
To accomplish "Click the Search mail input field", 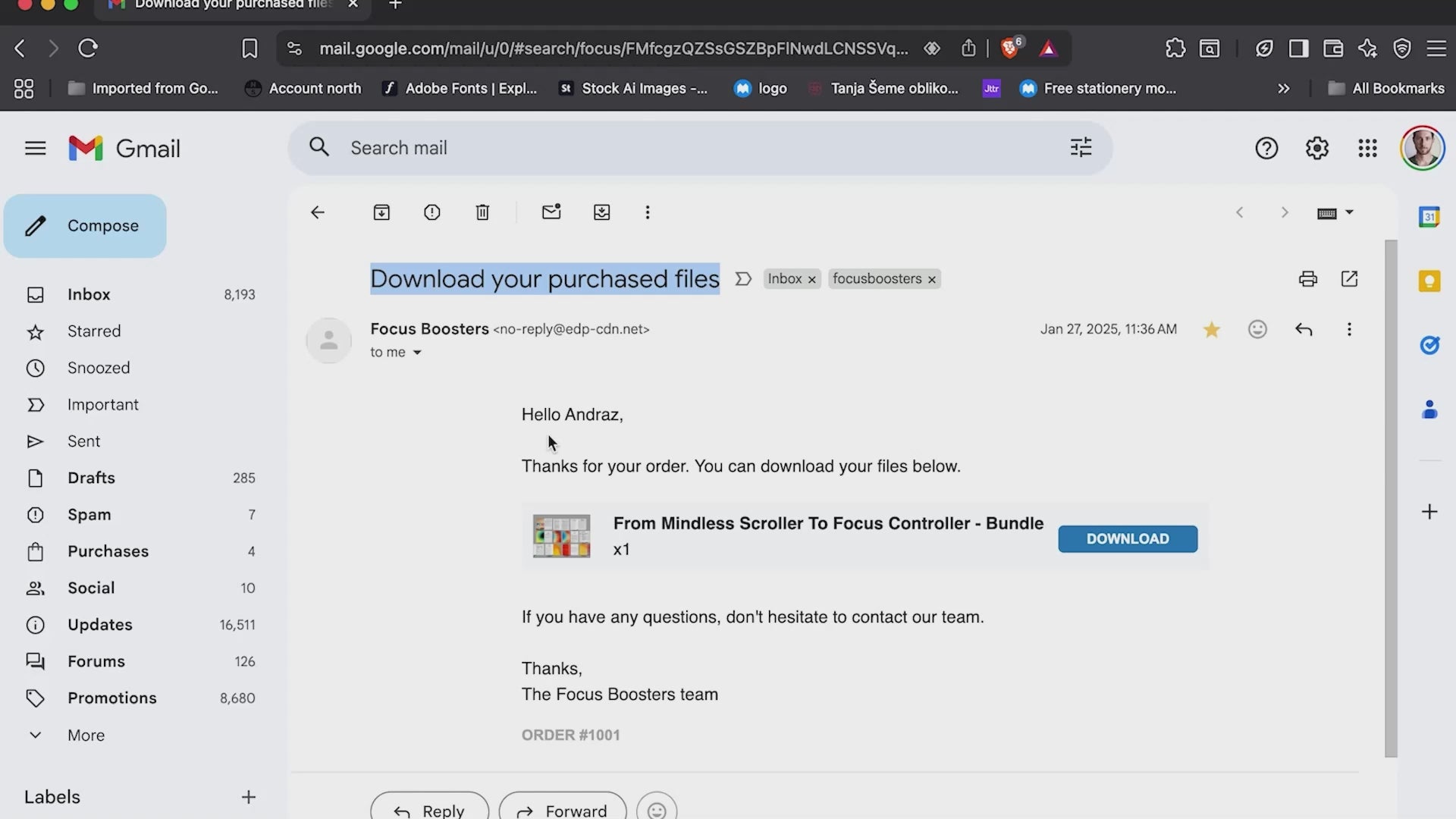I will [x=682, y=148].
